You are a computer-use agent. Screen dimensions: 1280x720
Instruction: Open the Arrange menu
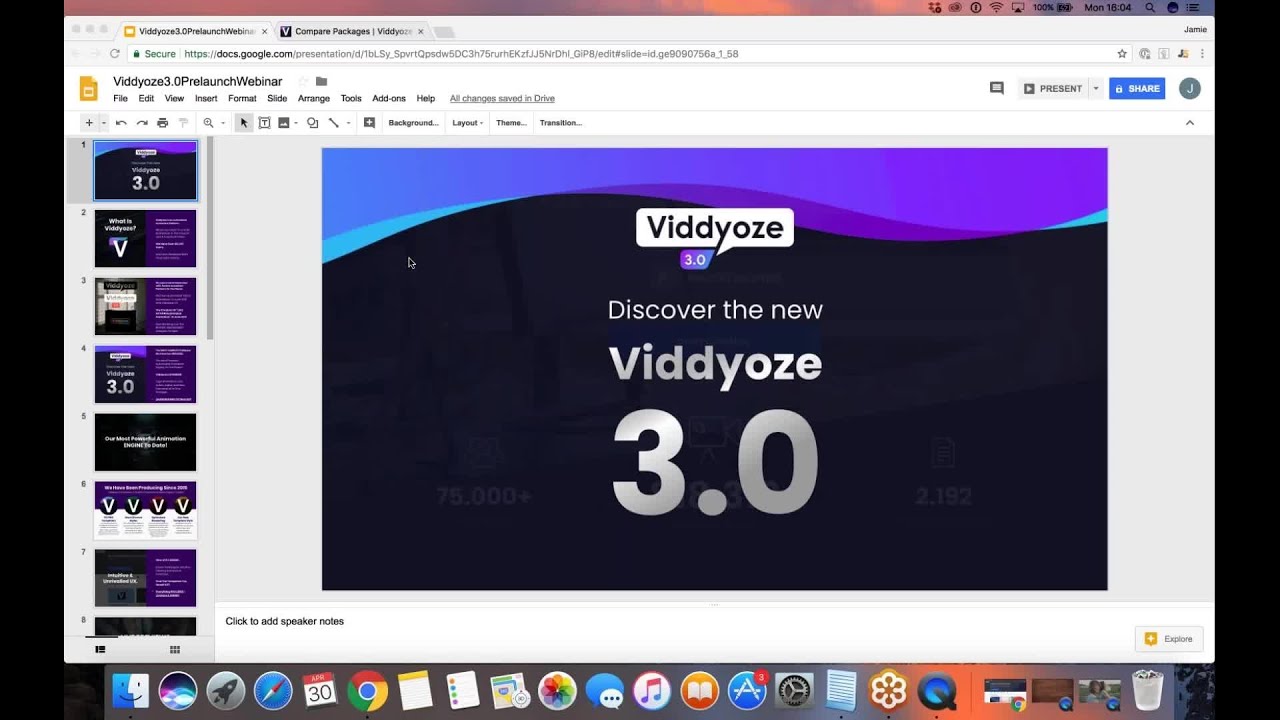click(x=314, y=99)
